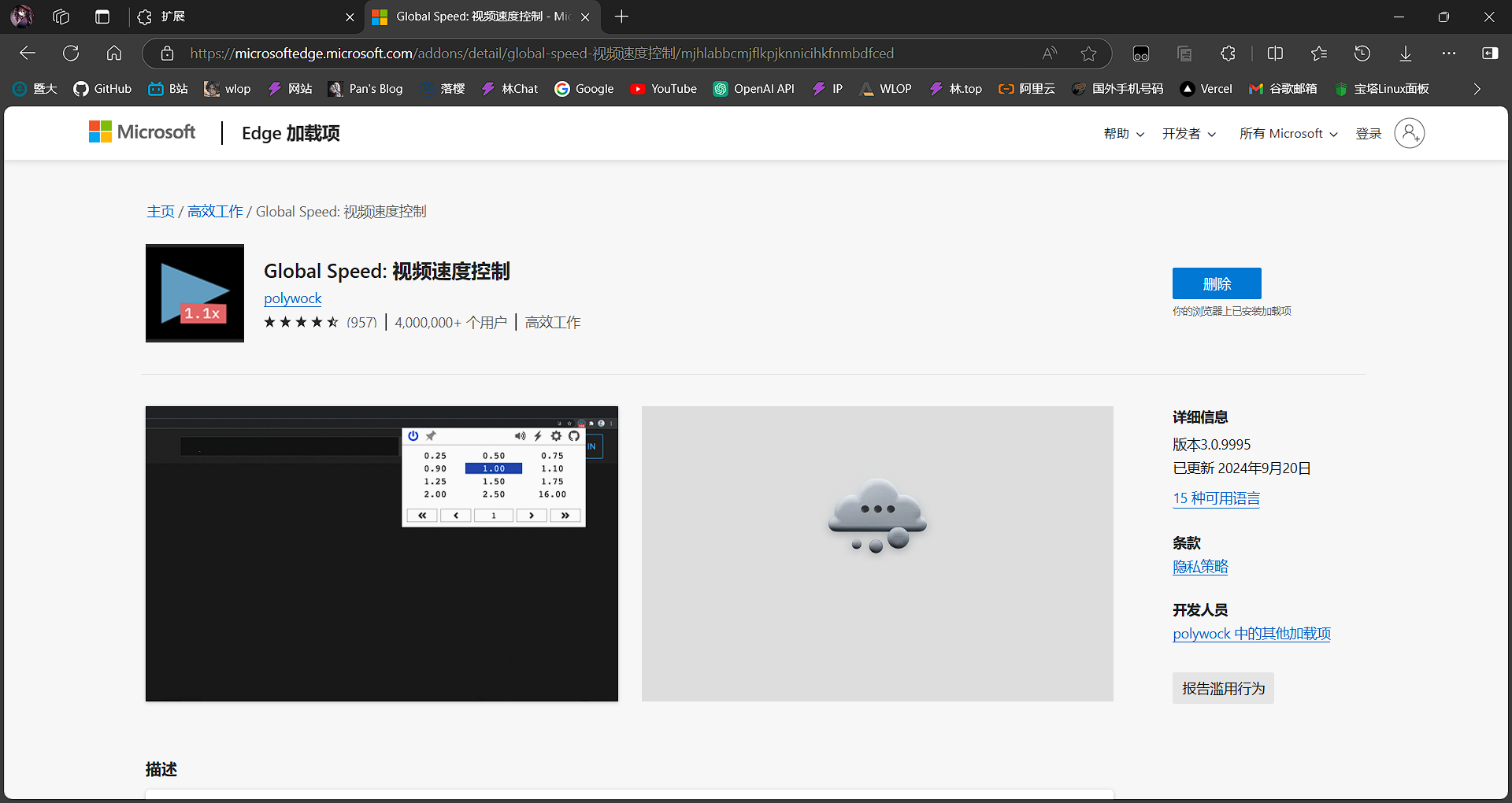Open the Vercel bookmark
Screen dimensions: 1512x803
(1206, 89)
